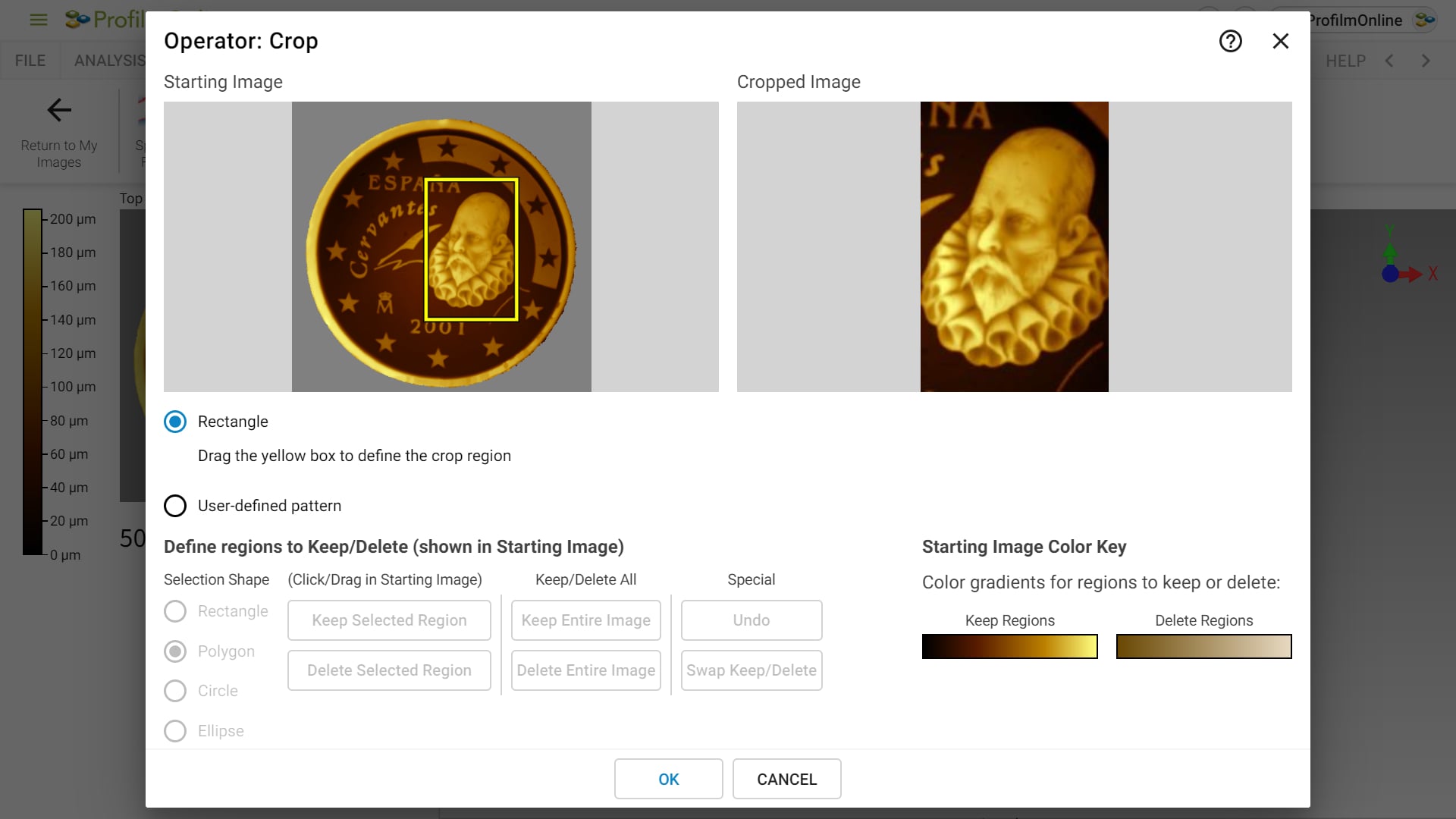Click the Starting Image Color Key heading
This screenshot has height=819, width=1456.
point(1024,547)
